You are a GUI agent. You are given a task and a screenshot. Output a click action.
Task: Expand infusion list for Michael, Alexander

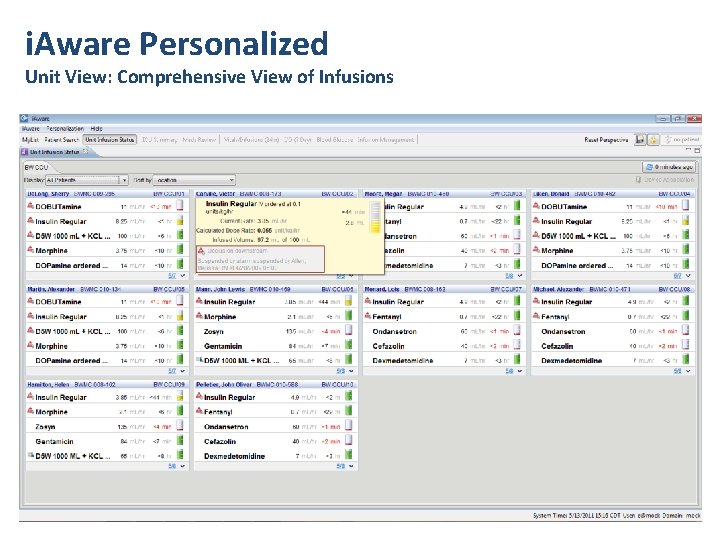(688, 371)
